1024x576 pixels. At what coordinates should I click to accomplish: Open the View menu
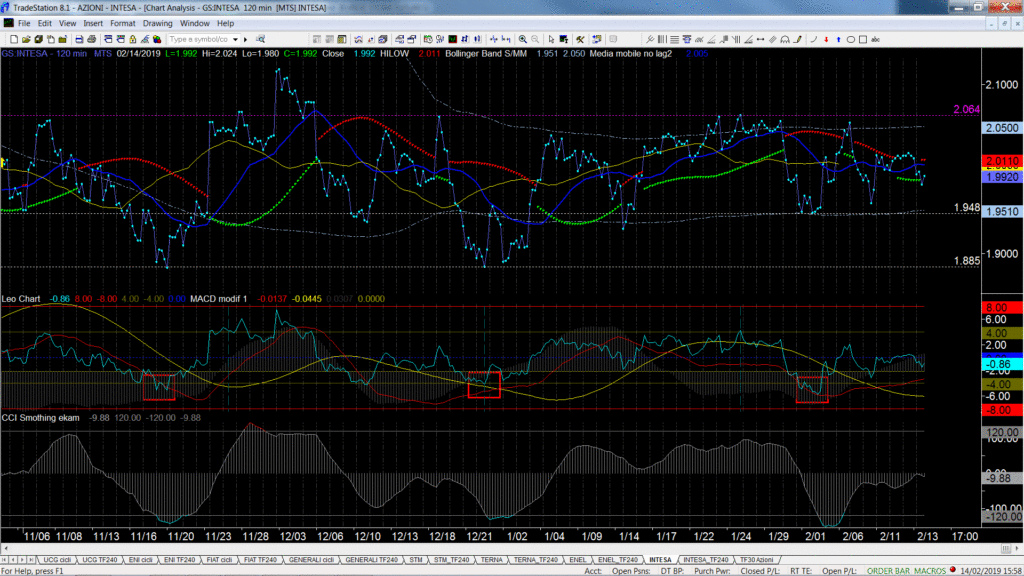point(67,24)
